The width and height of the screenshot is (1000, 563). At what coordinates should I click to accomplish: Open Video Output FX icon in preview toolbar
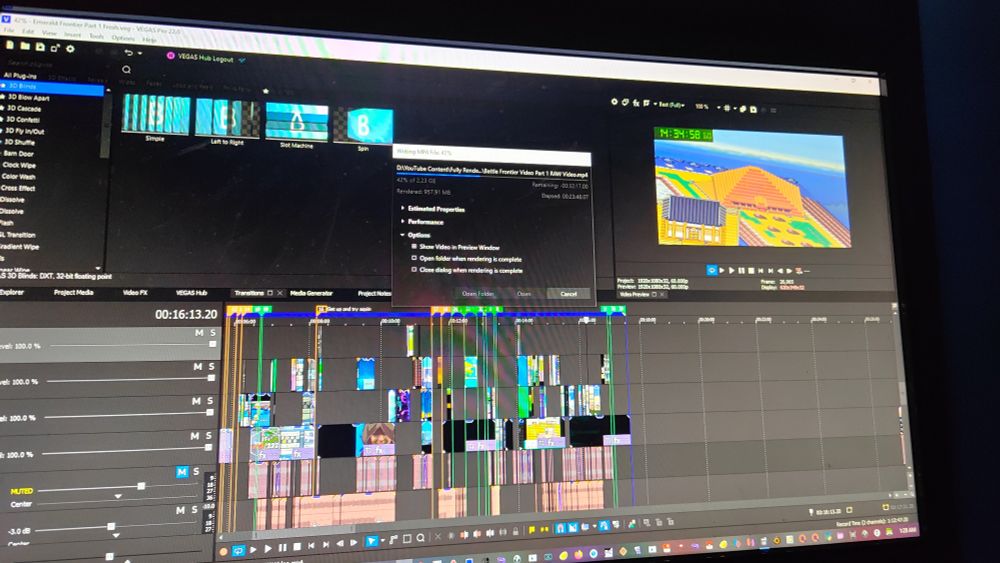point(636,103)
